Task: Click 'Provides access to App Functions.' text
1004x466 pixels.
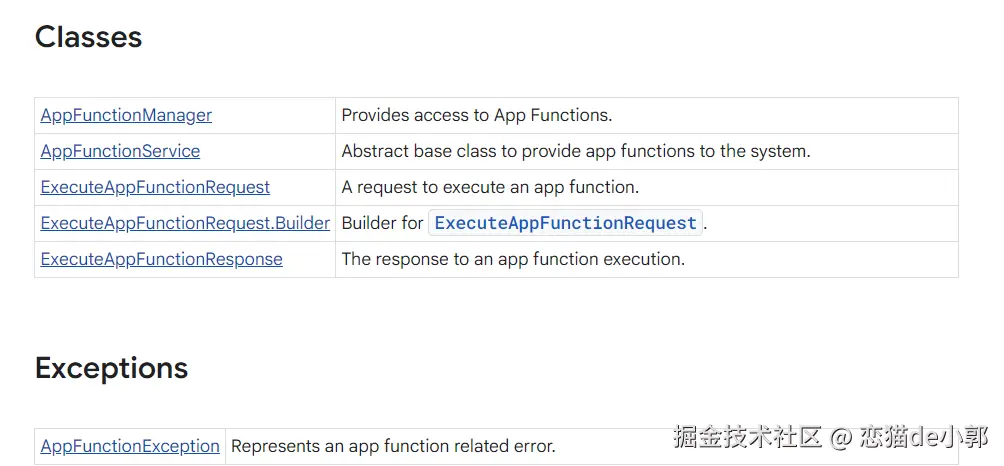Action: point(476,115)
